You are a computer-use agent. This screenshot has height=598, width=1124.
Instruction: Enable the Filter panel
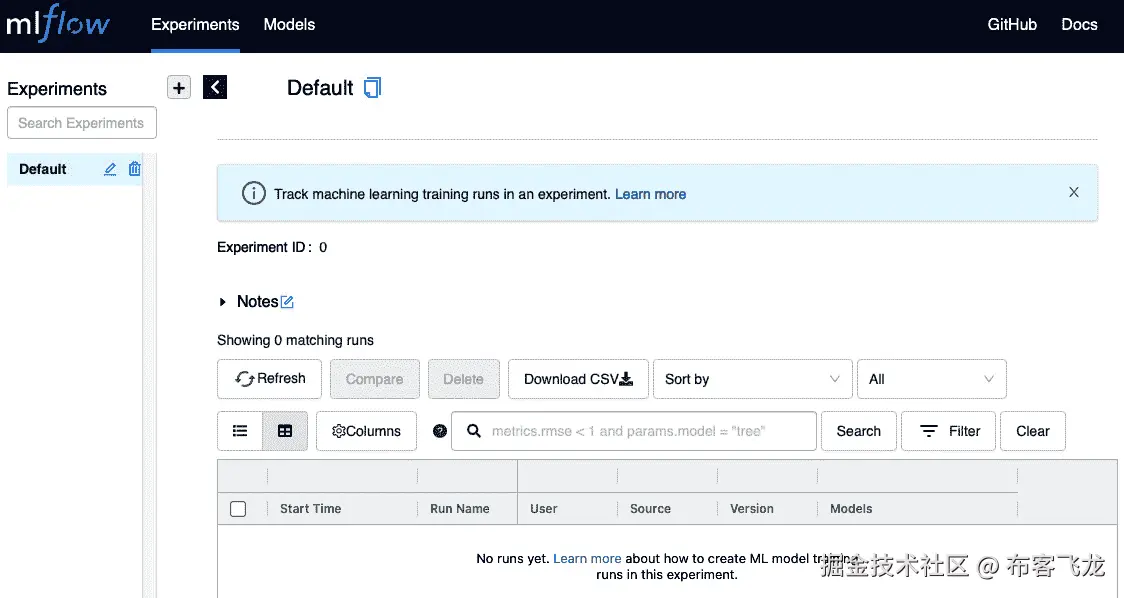[x=948, y=431]
